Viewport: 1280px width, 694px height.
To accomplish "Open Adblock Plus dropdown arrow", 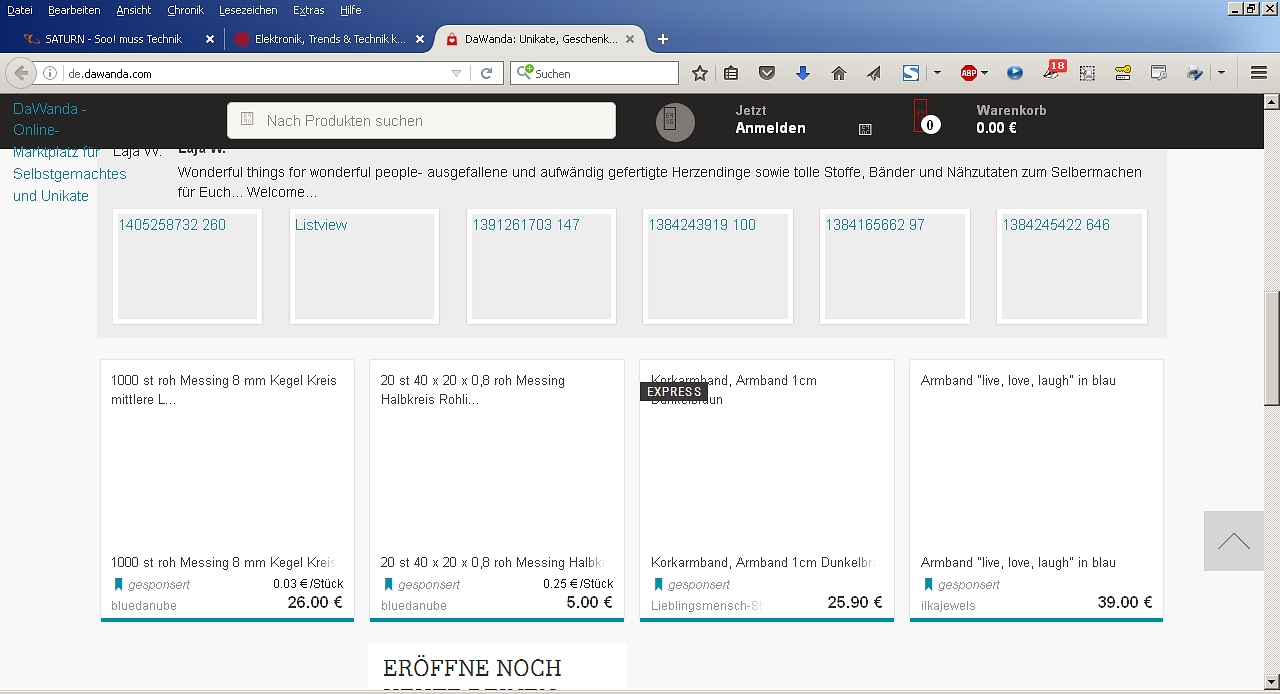I will tap(985, 73).
